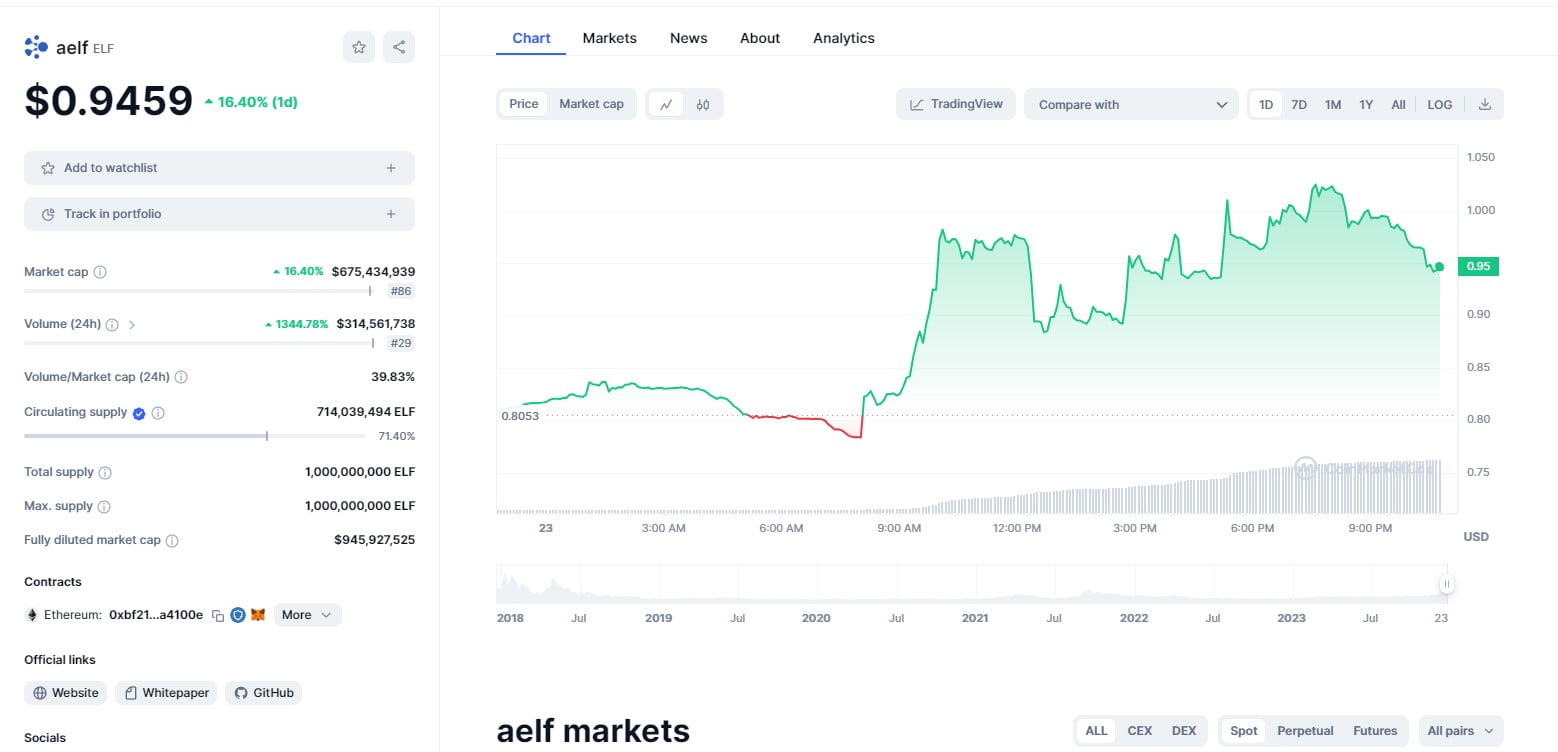
Task: Select the CEX markets tab
Action: [1140, 731]
